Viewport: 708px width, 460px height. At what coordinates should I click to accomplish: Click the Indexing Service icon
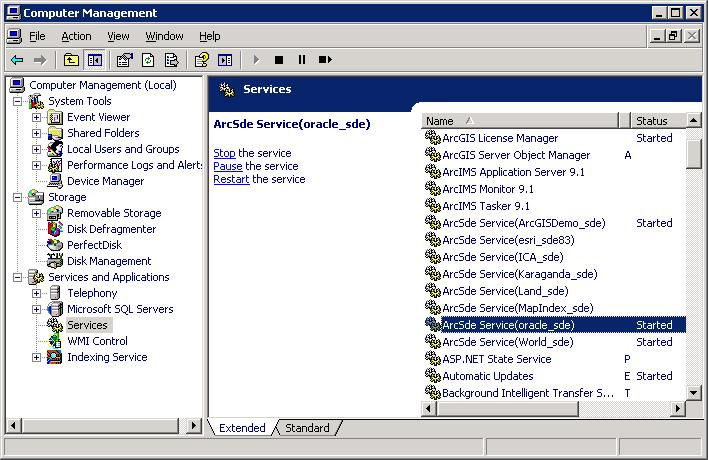(x=55, y=357)
